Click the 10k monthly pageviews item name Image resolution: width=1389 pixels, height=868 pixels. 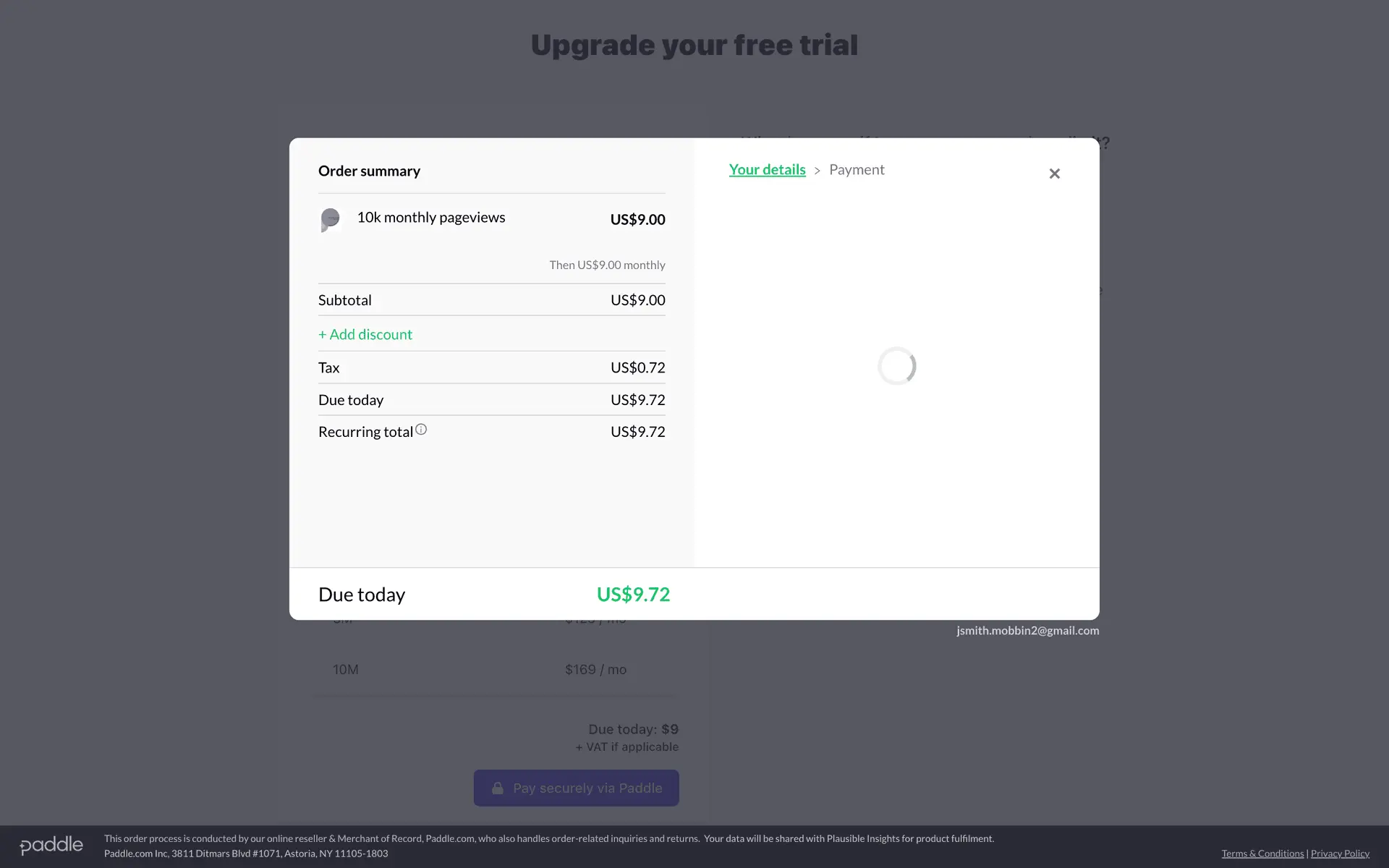pos(431,218)
